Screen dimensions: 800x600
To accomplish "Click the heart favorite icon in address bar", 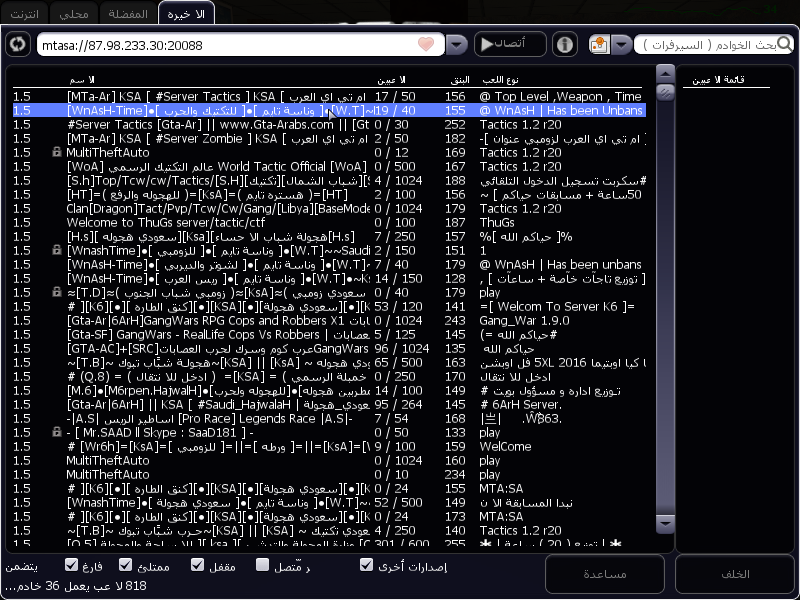I will [x=427, y=45].
